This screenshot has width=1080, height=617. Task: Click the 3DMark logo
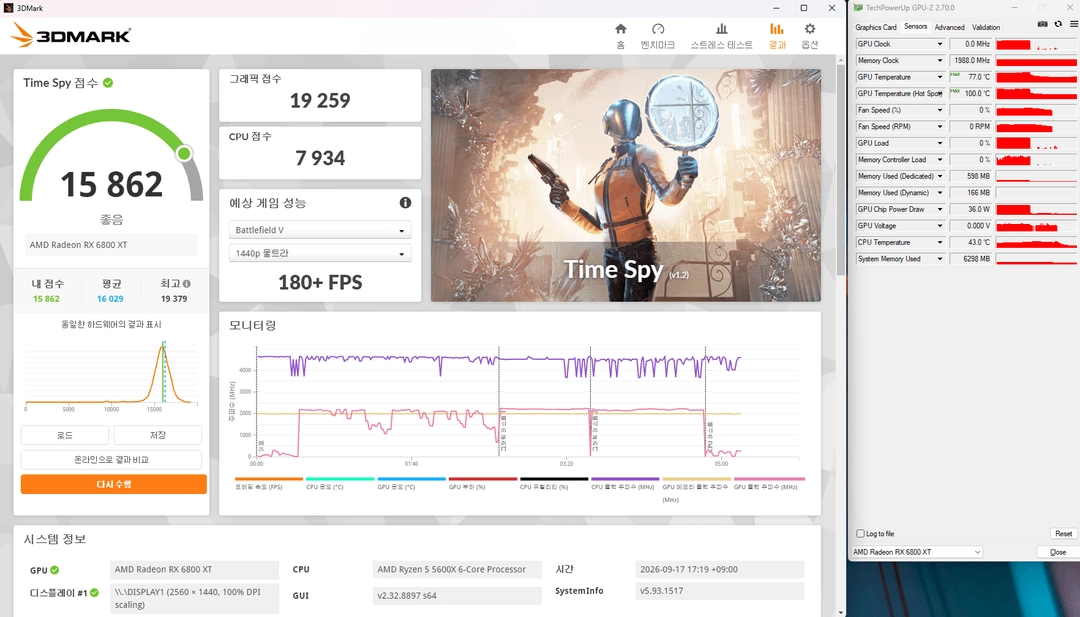[x=72, y=35]
